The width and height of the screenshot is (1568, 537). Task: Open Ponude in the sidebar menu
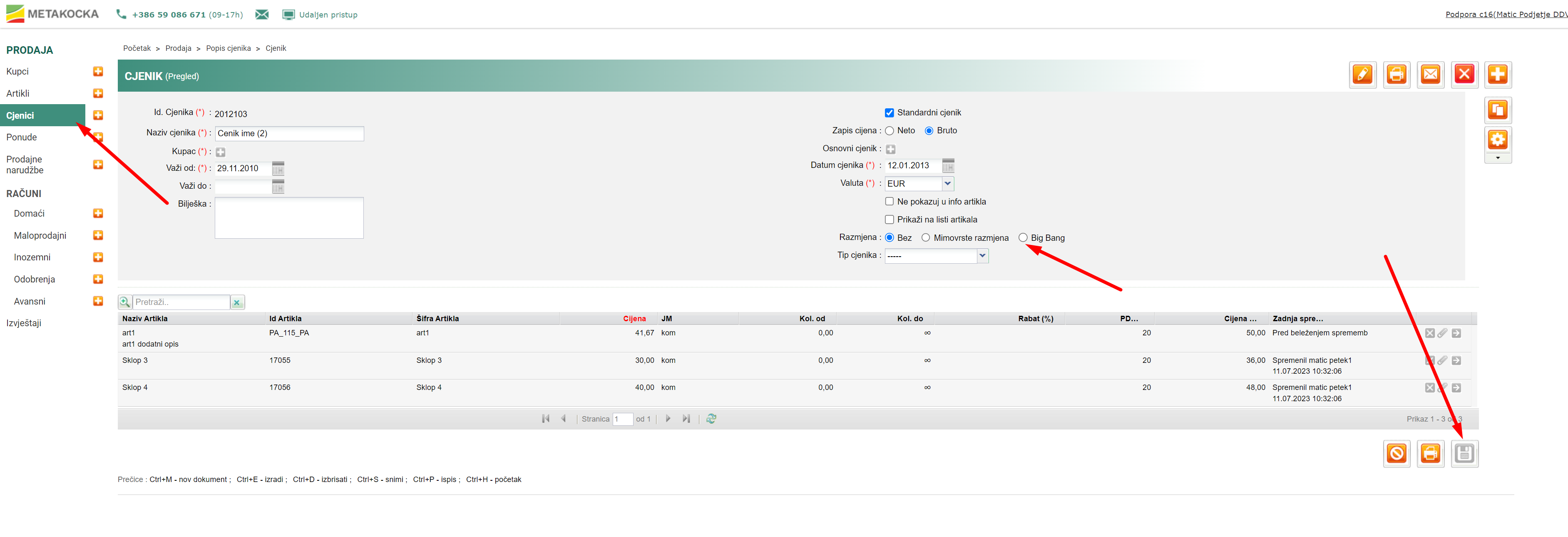coord(22,137)
